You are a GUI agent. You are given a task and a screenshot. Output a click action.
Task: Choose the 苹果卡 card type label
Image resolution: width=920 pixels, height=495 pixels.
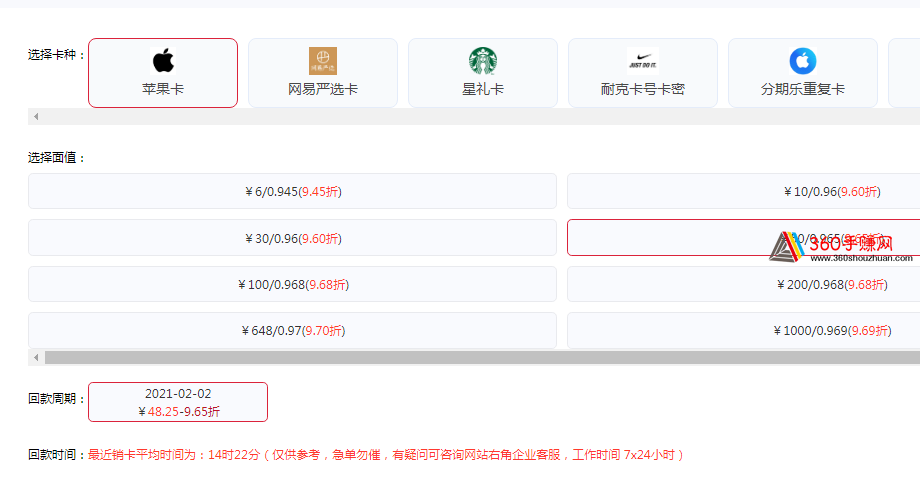(163, 89)
